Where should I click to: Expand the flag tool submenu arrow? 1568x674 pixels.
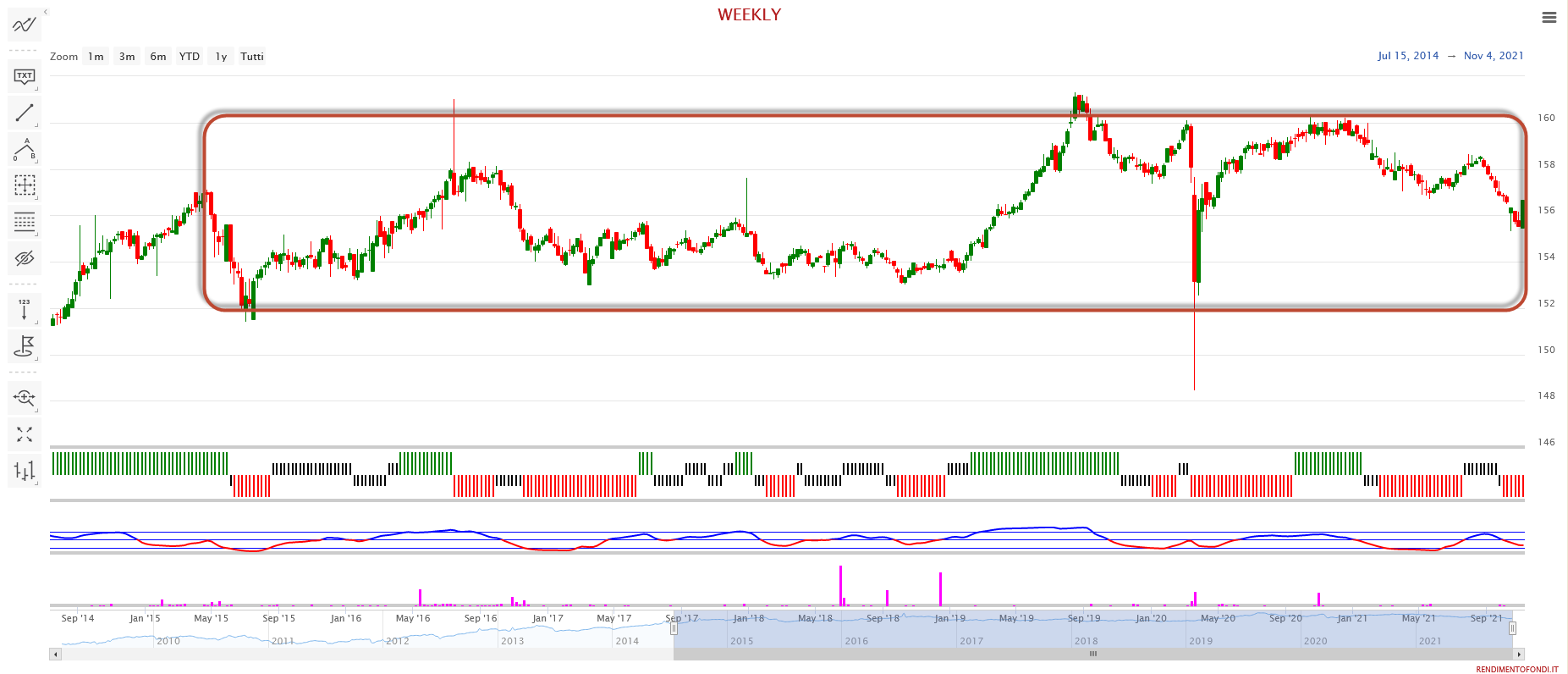[x=36, y=358]
